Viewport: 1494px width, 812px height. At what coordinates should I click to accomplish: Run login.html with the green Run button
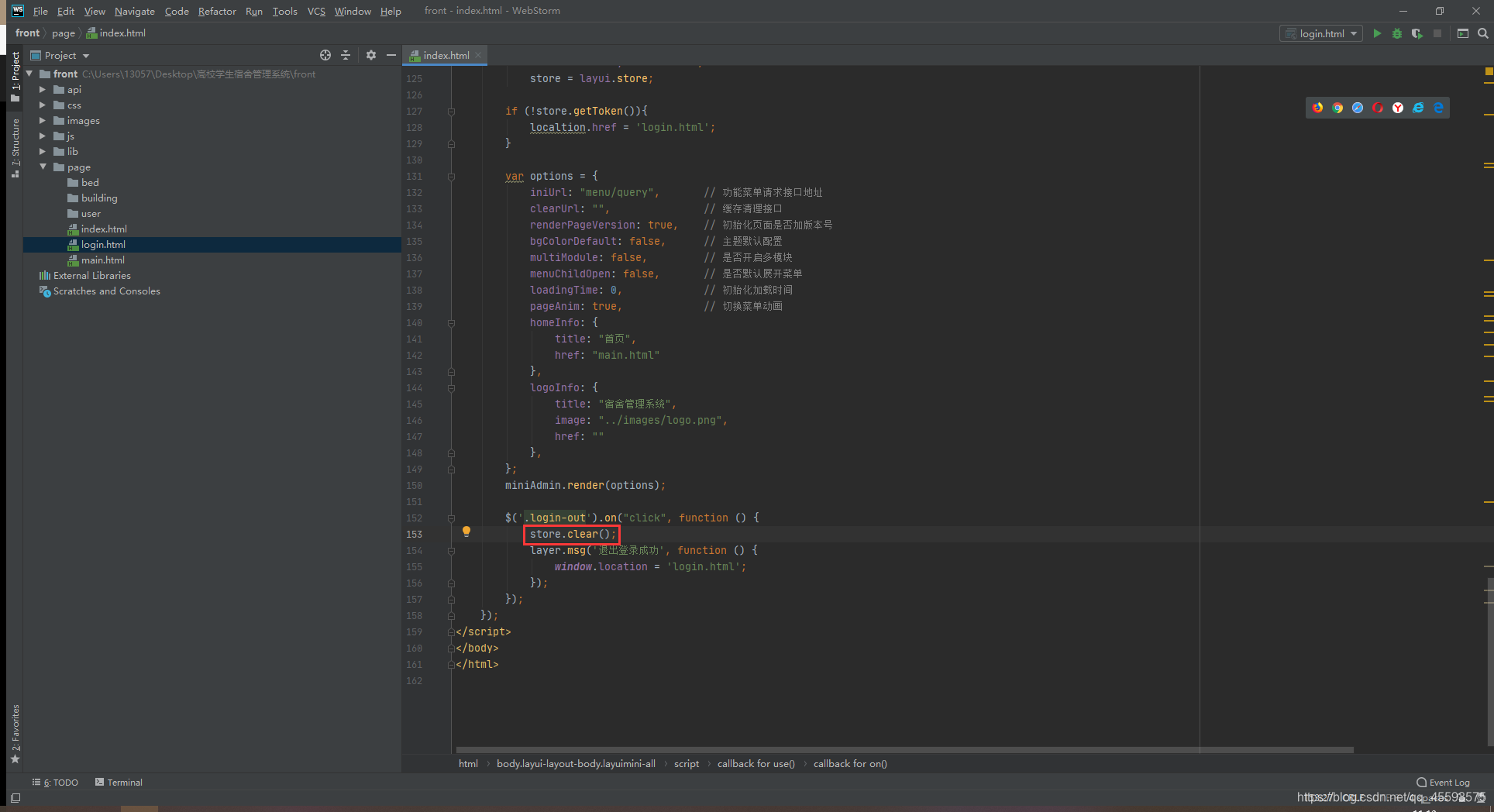click(1377, 33)
